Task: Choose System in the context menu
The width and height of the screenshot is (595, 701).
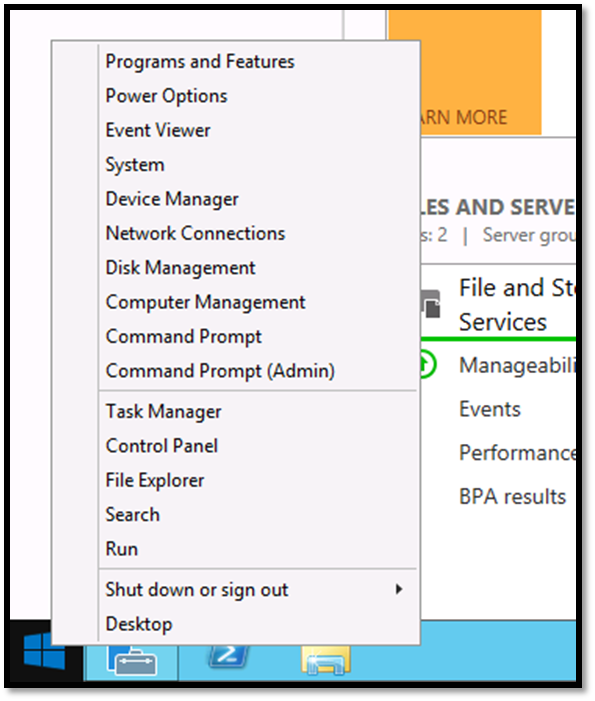Action: point(135,165)
